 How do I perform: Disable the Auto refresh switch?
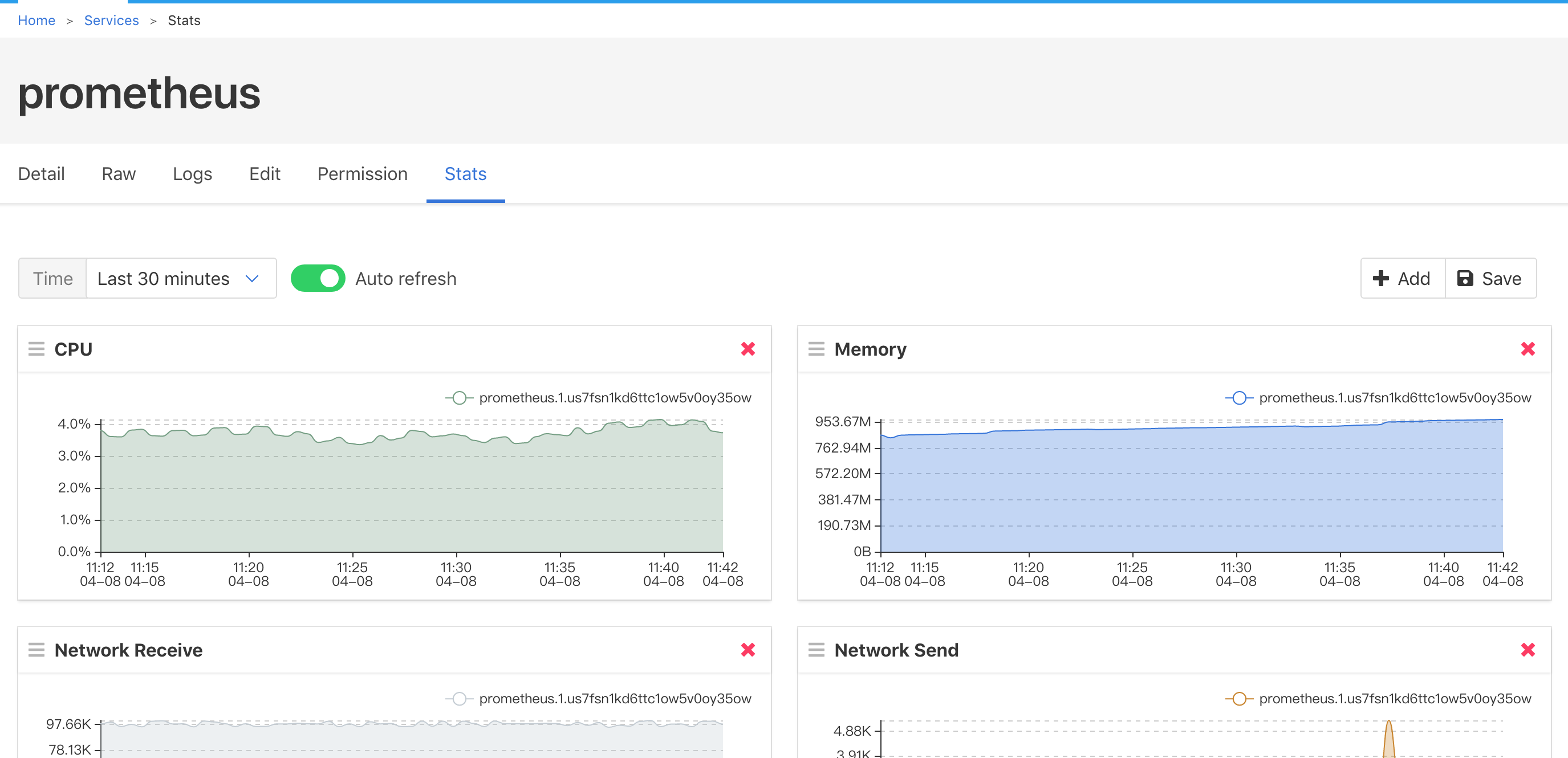click(x=318, y=279)
